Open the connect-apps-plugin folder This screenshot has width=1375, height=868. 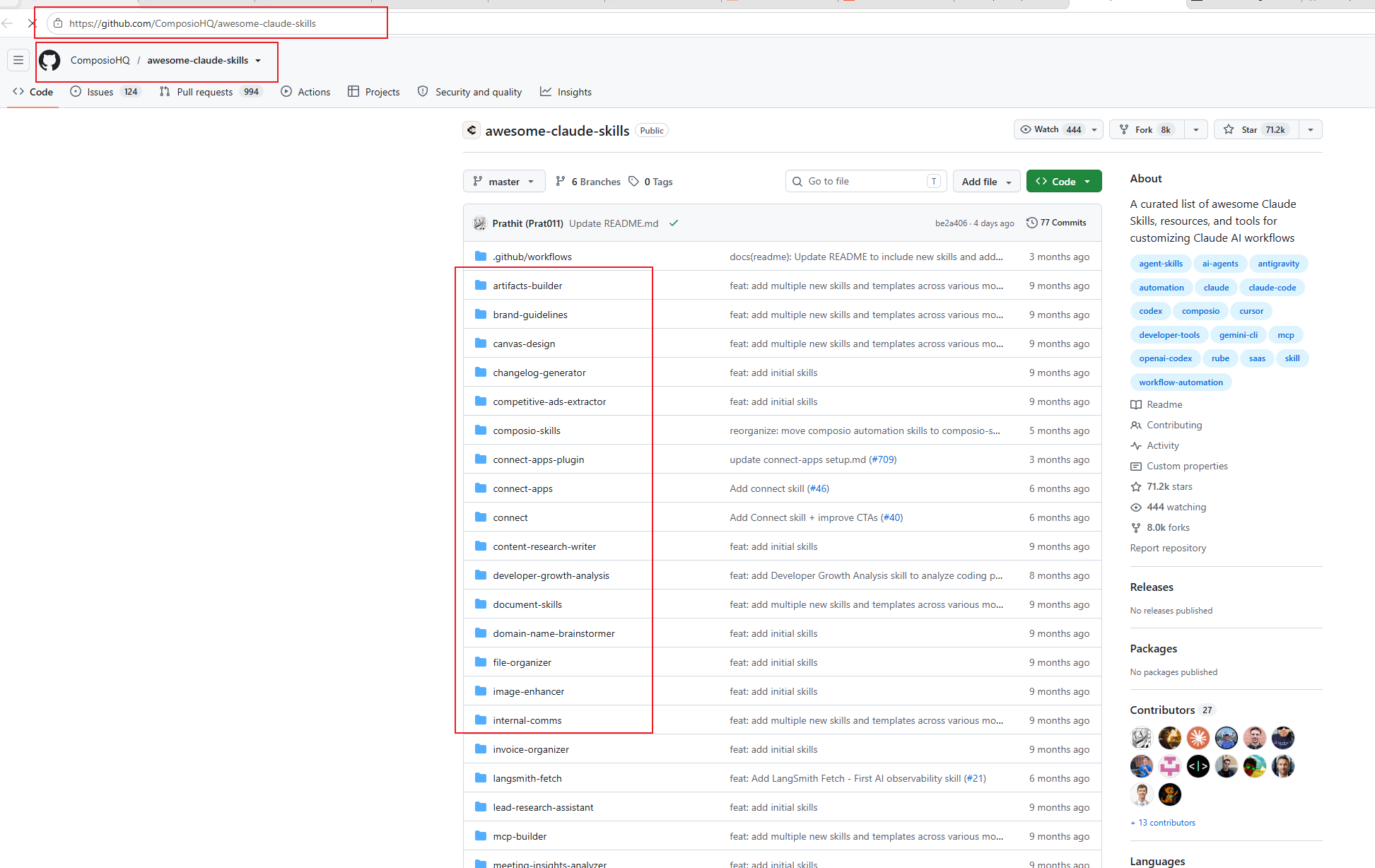click(539, 459)
